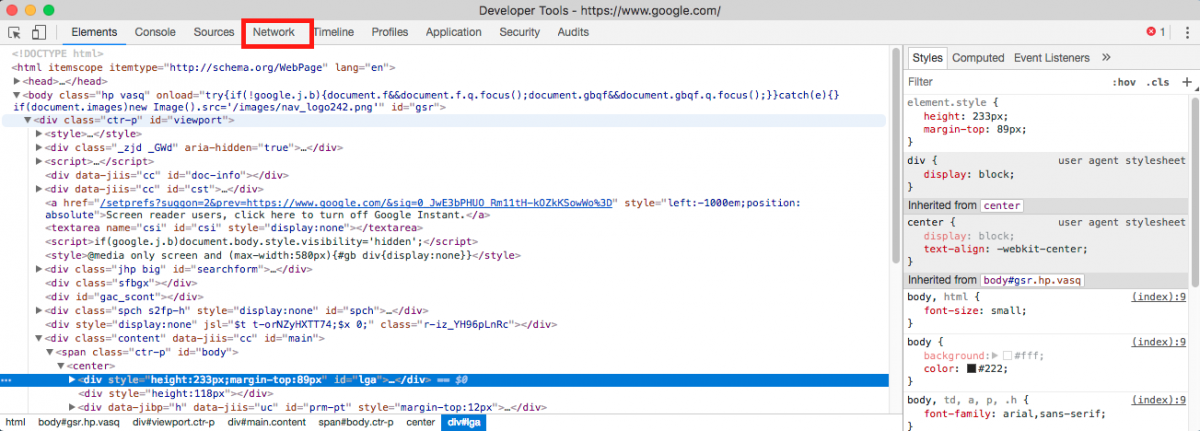Select the div#lga breadcrumb item
This screenshot has width=1200, height=431.
click(x=462, y=422)
